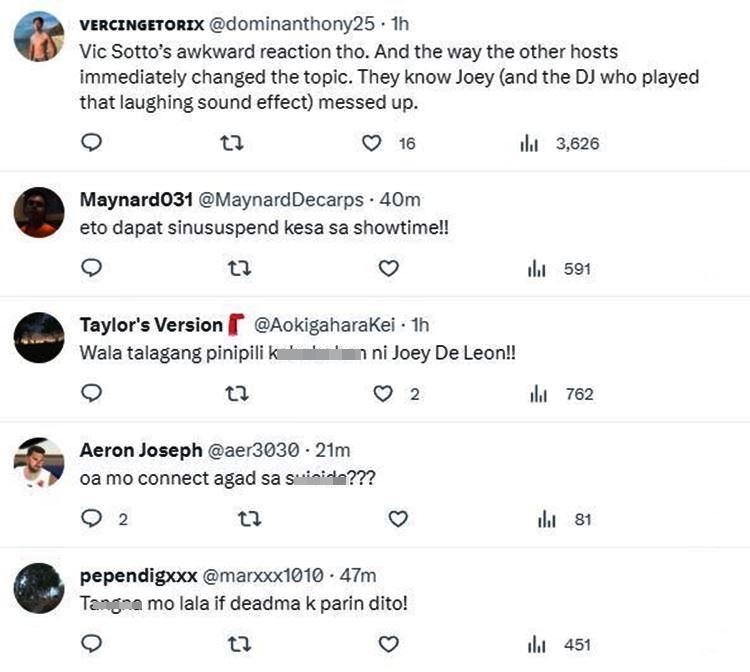The image size is (750, 672).
Task: Show the 2 replies on Aeron Joseph's tweet
Action: 91,518
